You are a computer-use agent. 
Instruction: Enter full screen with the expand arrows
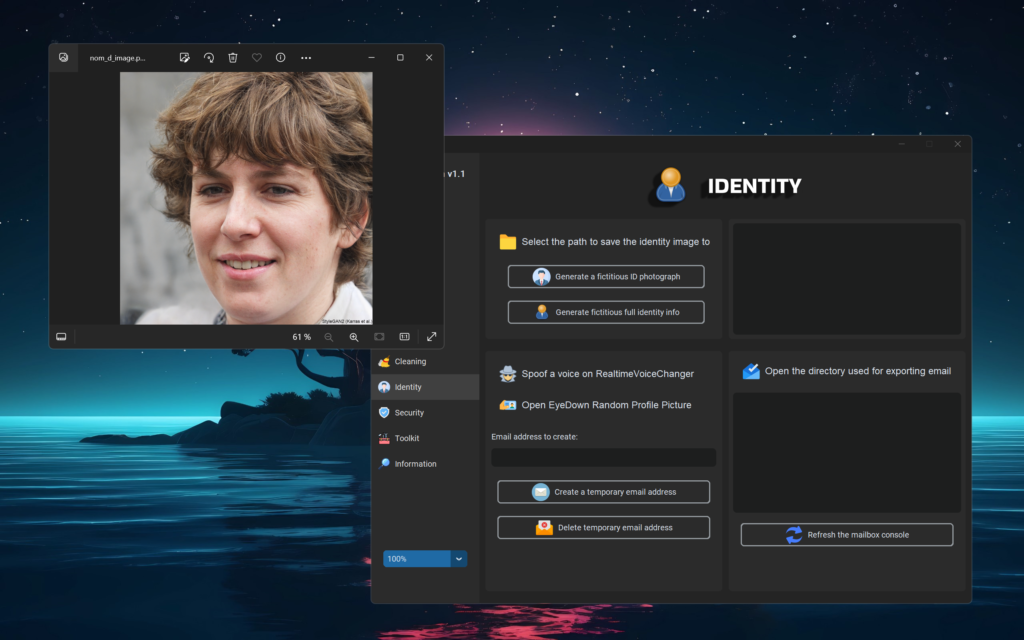(432, 337)
